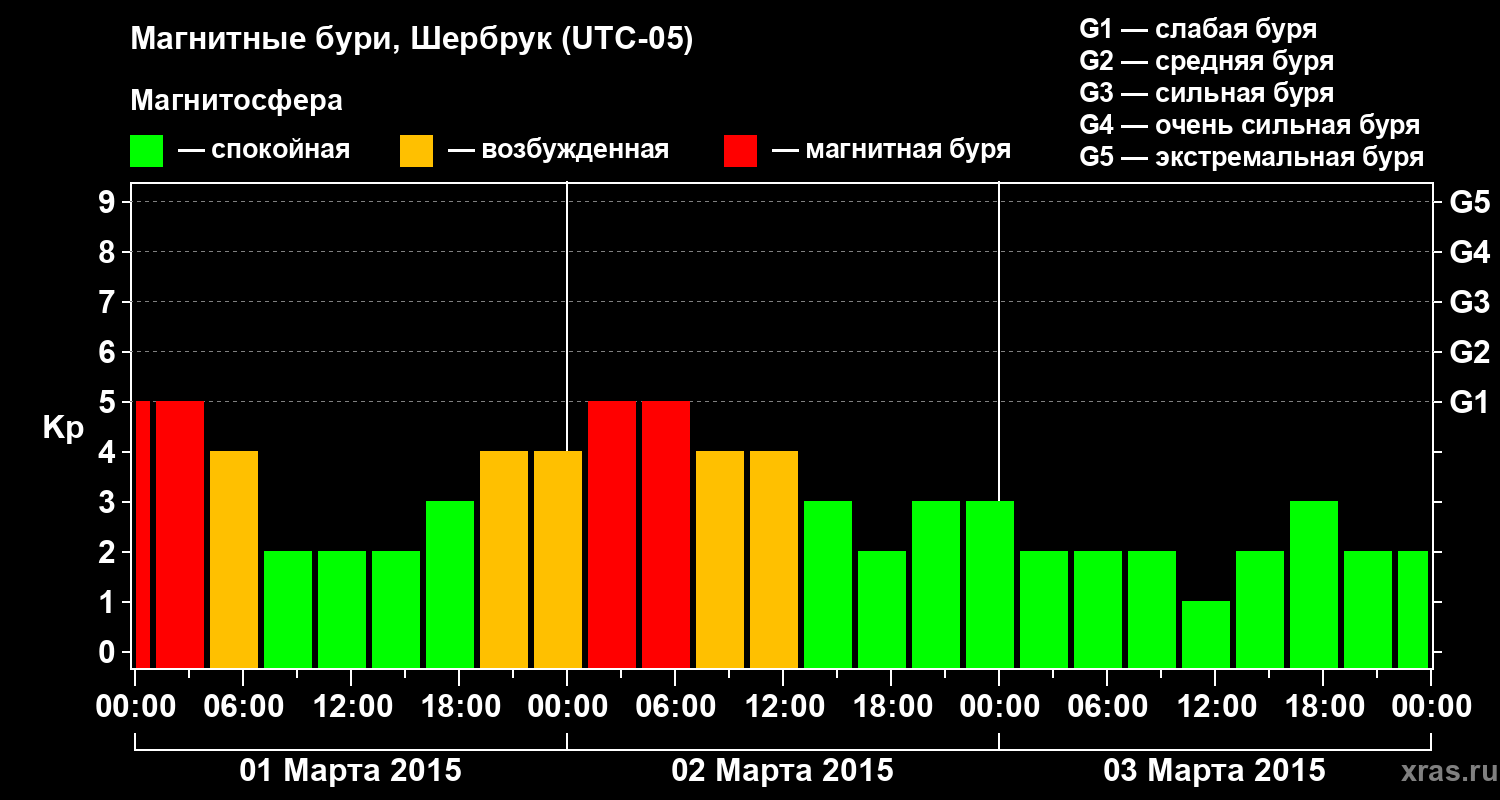The image size is (1500, 800).
Task: Click the 'Магнитосфера' legend heading
Action: coord(236,101)
